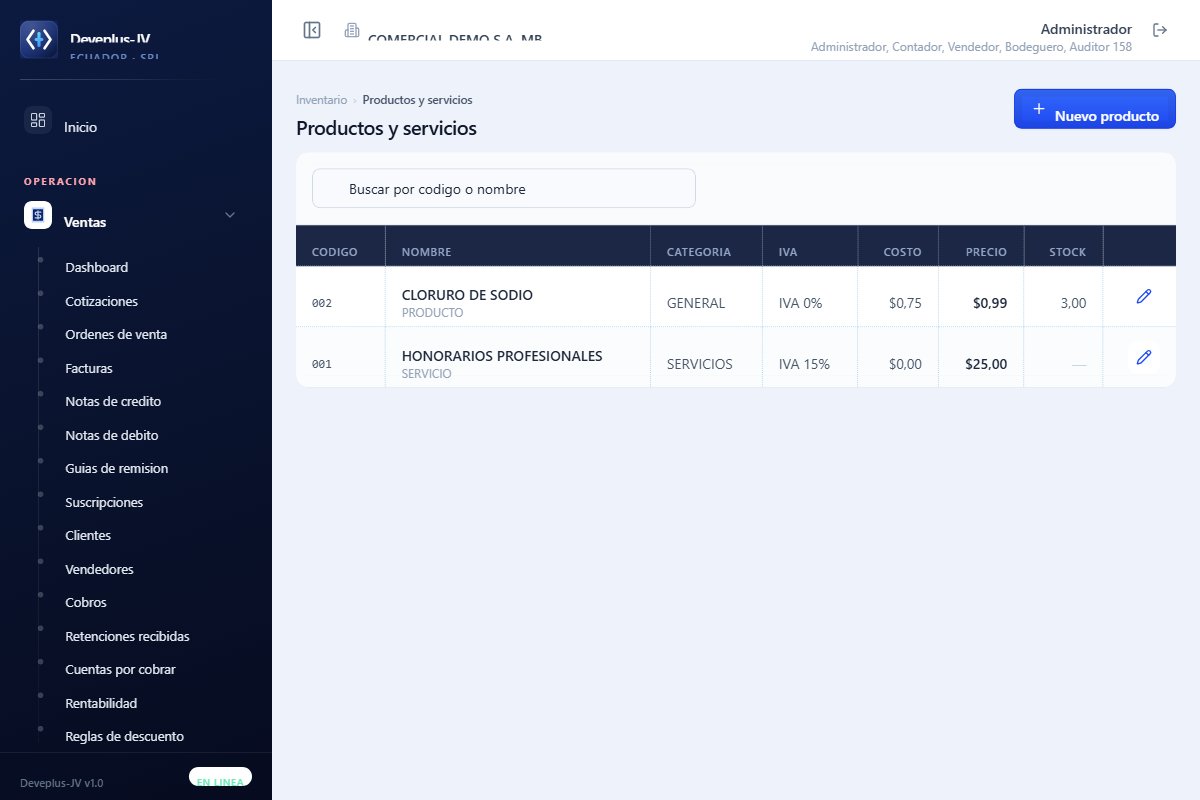The height and width of the screenshot is (800, 1200).
Task: Open Vendedores
Action: [99, 569]
